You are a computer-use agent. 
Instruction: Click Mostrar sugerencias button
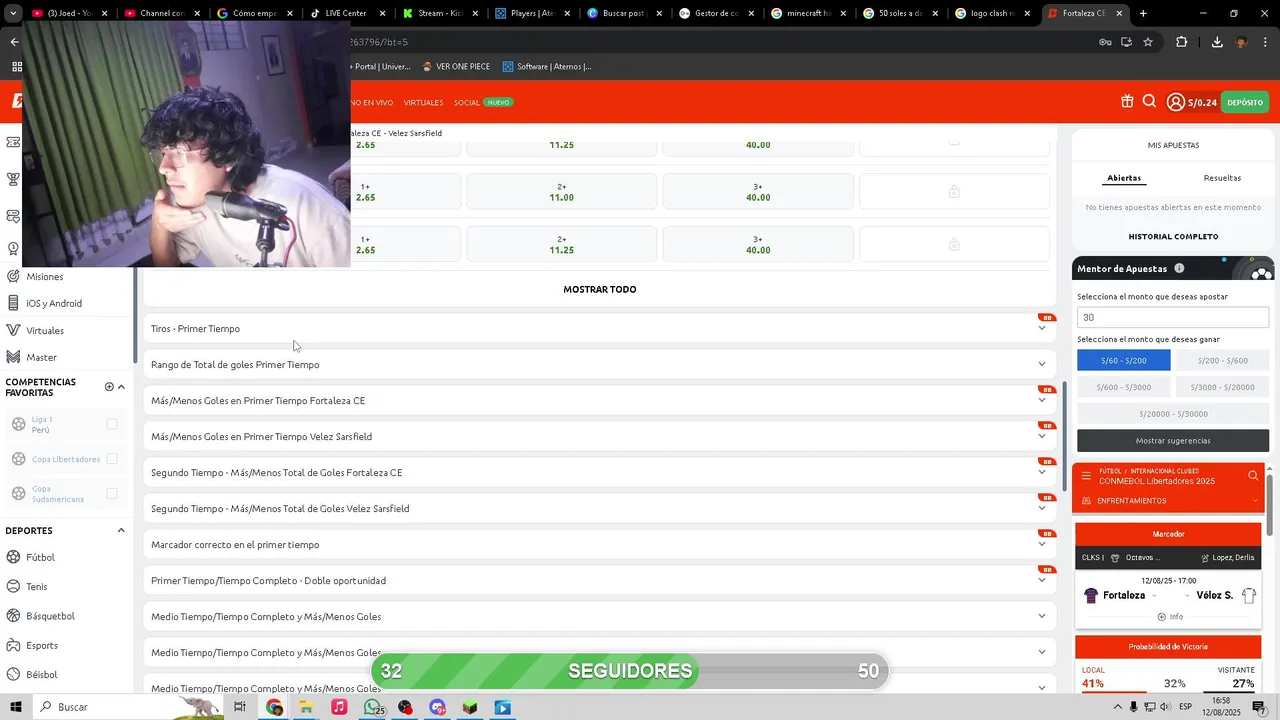point(1173,440)
